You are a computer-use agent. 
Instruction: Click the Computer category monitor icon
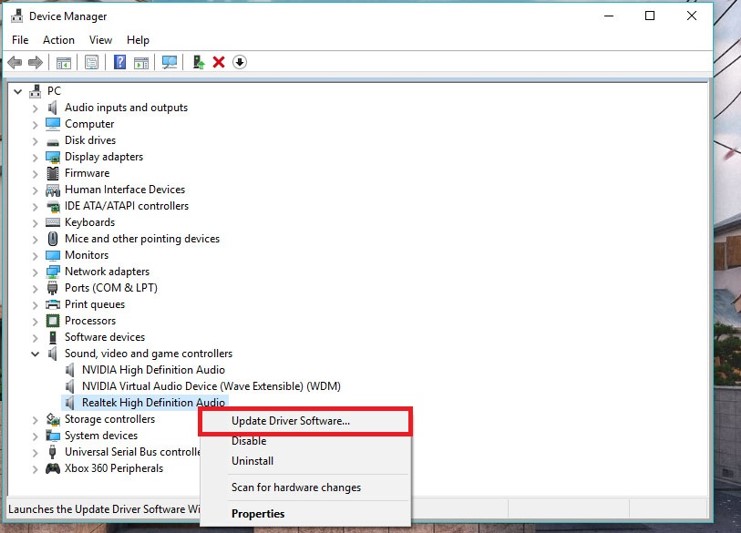point(52,124)
